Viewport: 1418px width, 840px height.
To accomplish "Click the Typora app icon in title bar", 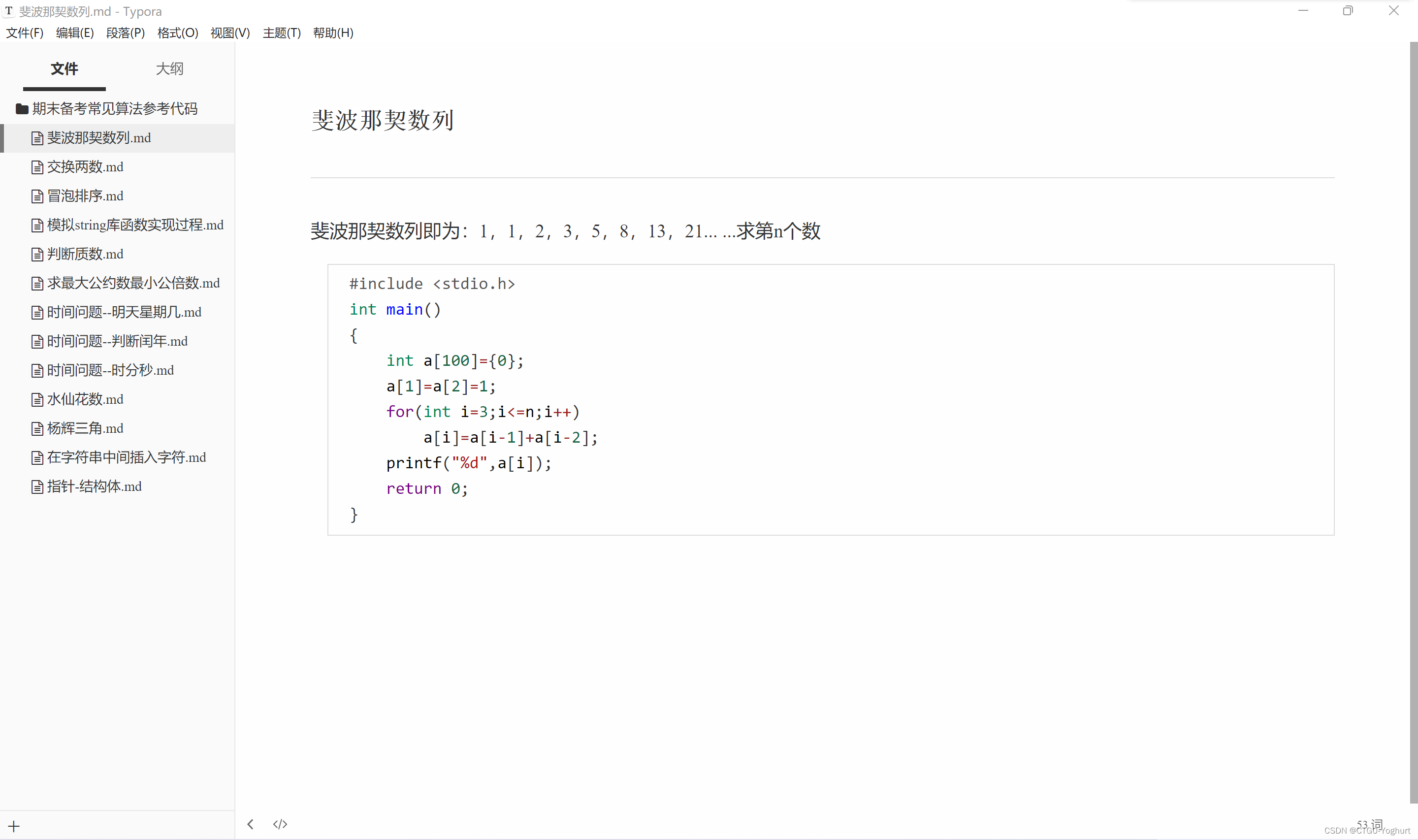I will (8, 11).
